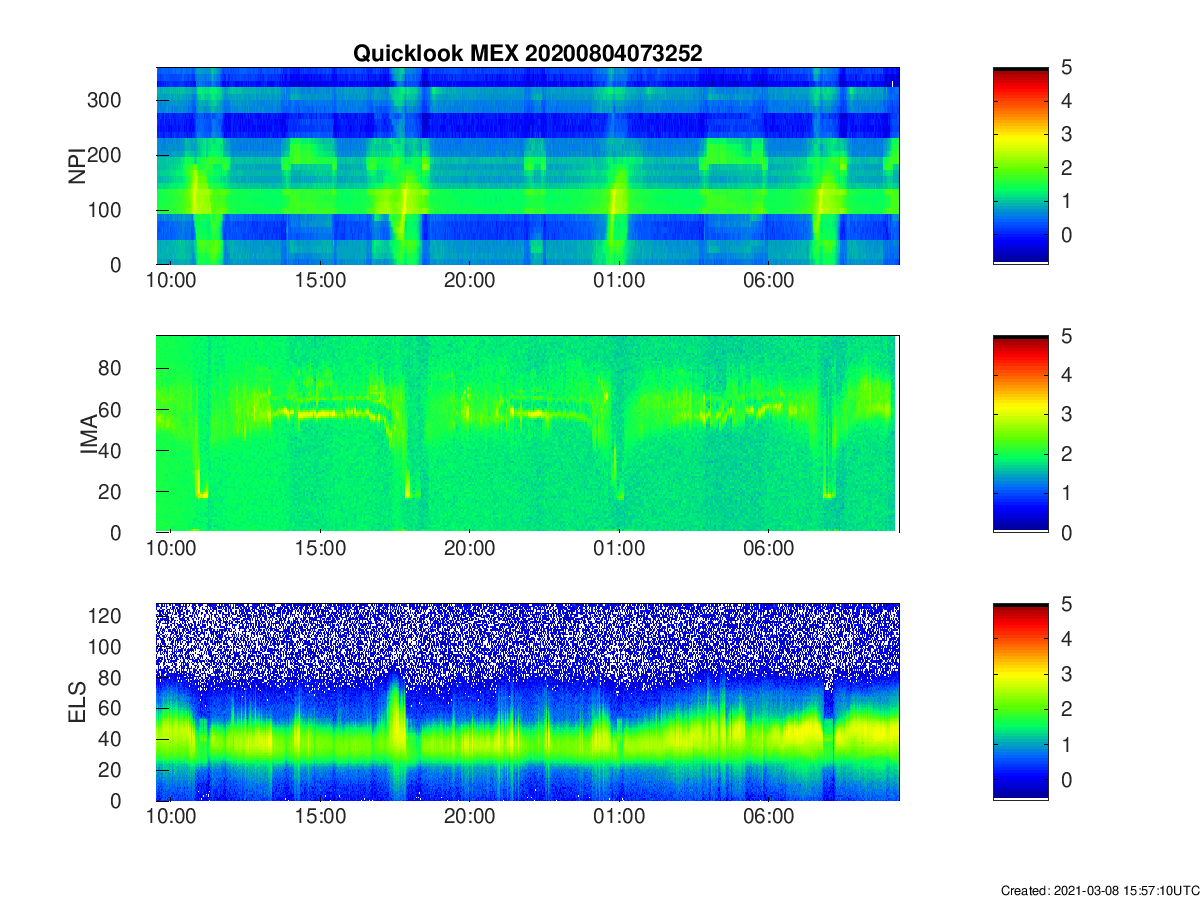
Task: Click the 15:00 time tick of NPI panel
Action: (320, 282)
